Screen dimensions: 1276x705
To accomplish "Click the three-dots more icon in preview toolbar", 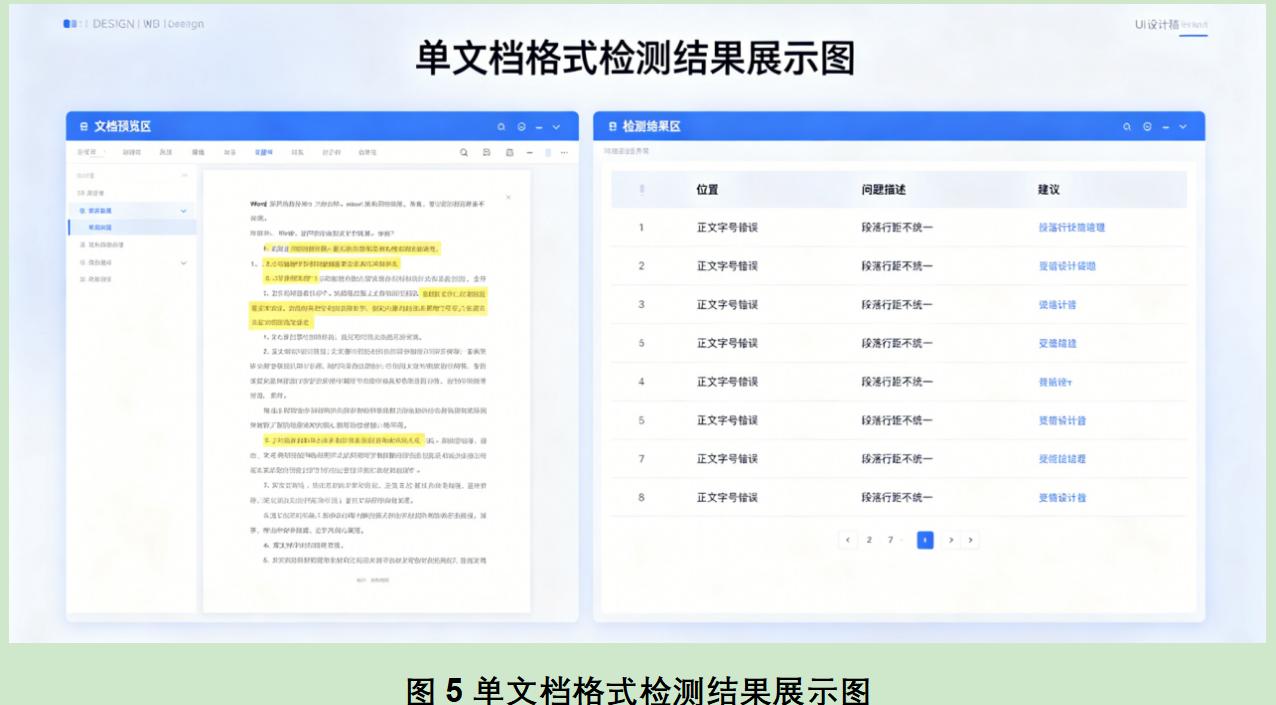I will coord(564,153).
